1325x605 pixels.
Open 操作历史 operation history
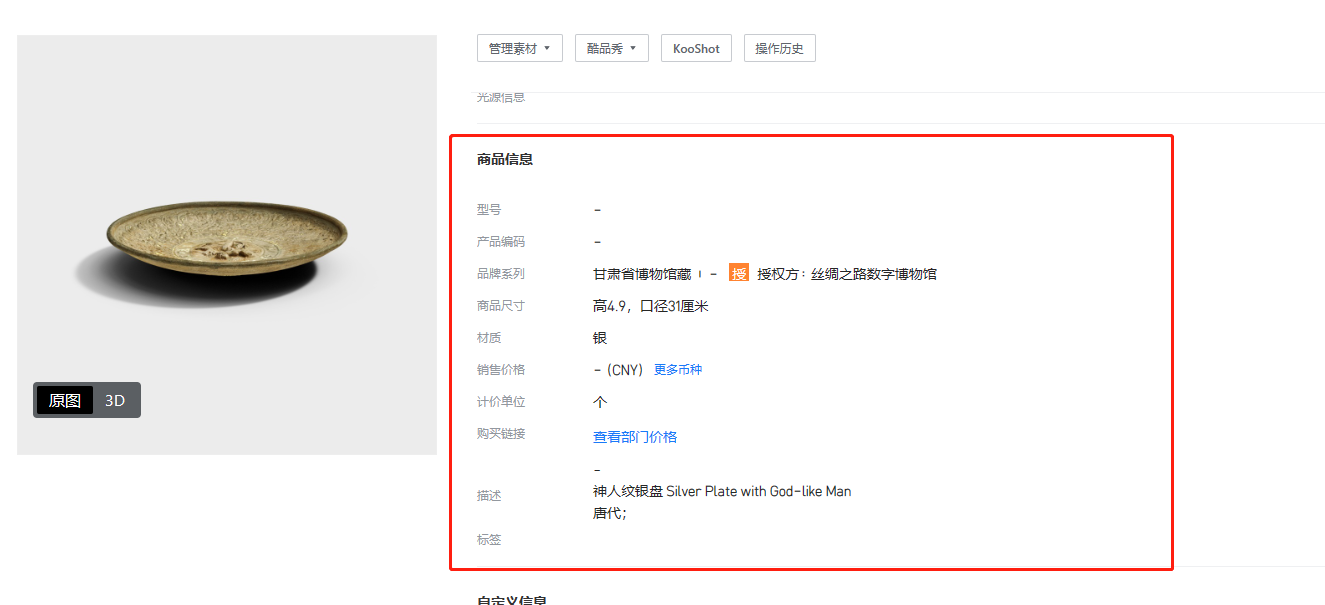779,48
